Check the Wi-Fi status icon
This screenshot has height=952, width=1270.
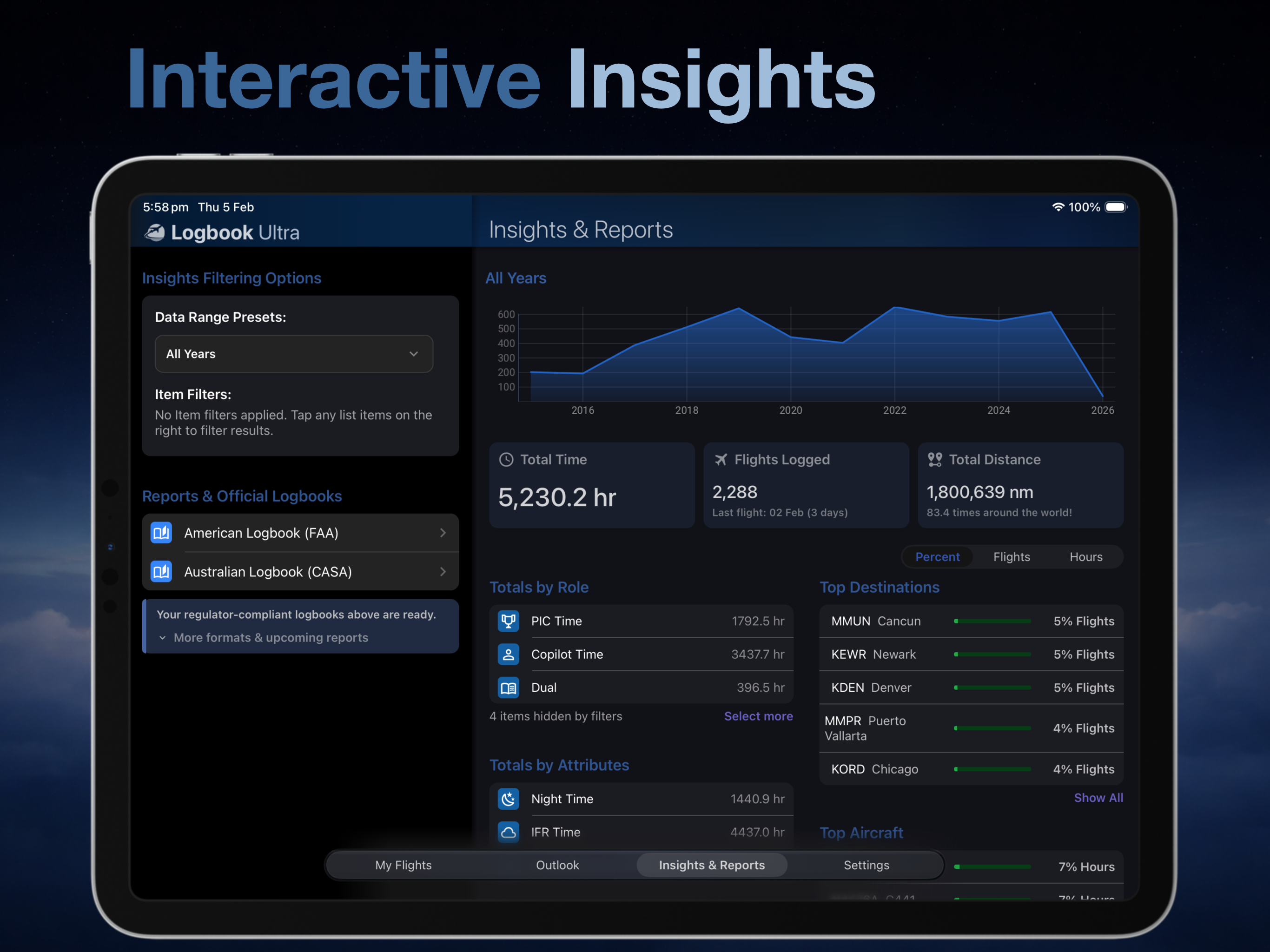pyautogui.click(x=1058, y=207)
